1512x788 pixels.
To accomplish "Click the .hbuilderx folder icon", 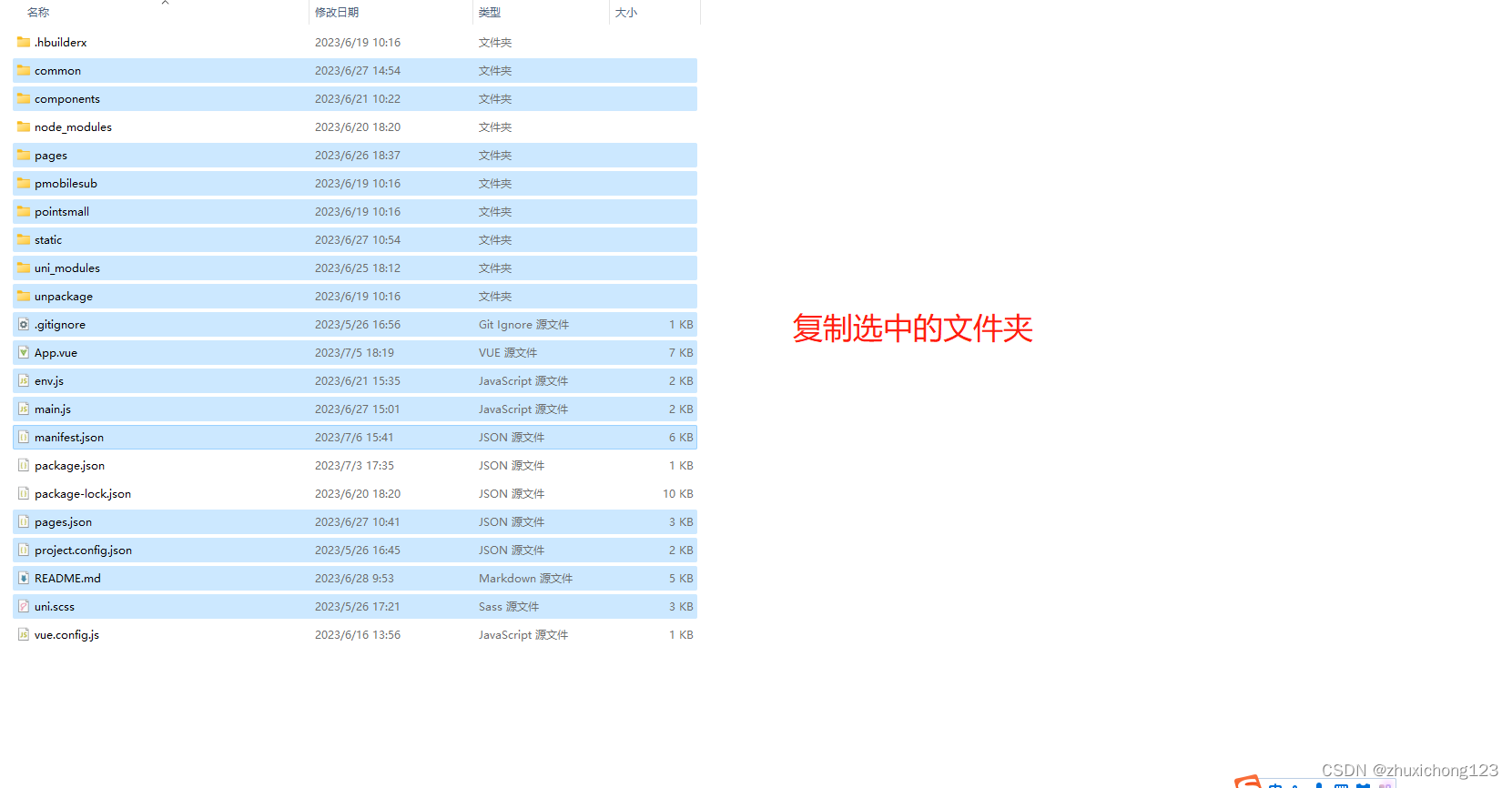I will [x=24, y=42].
